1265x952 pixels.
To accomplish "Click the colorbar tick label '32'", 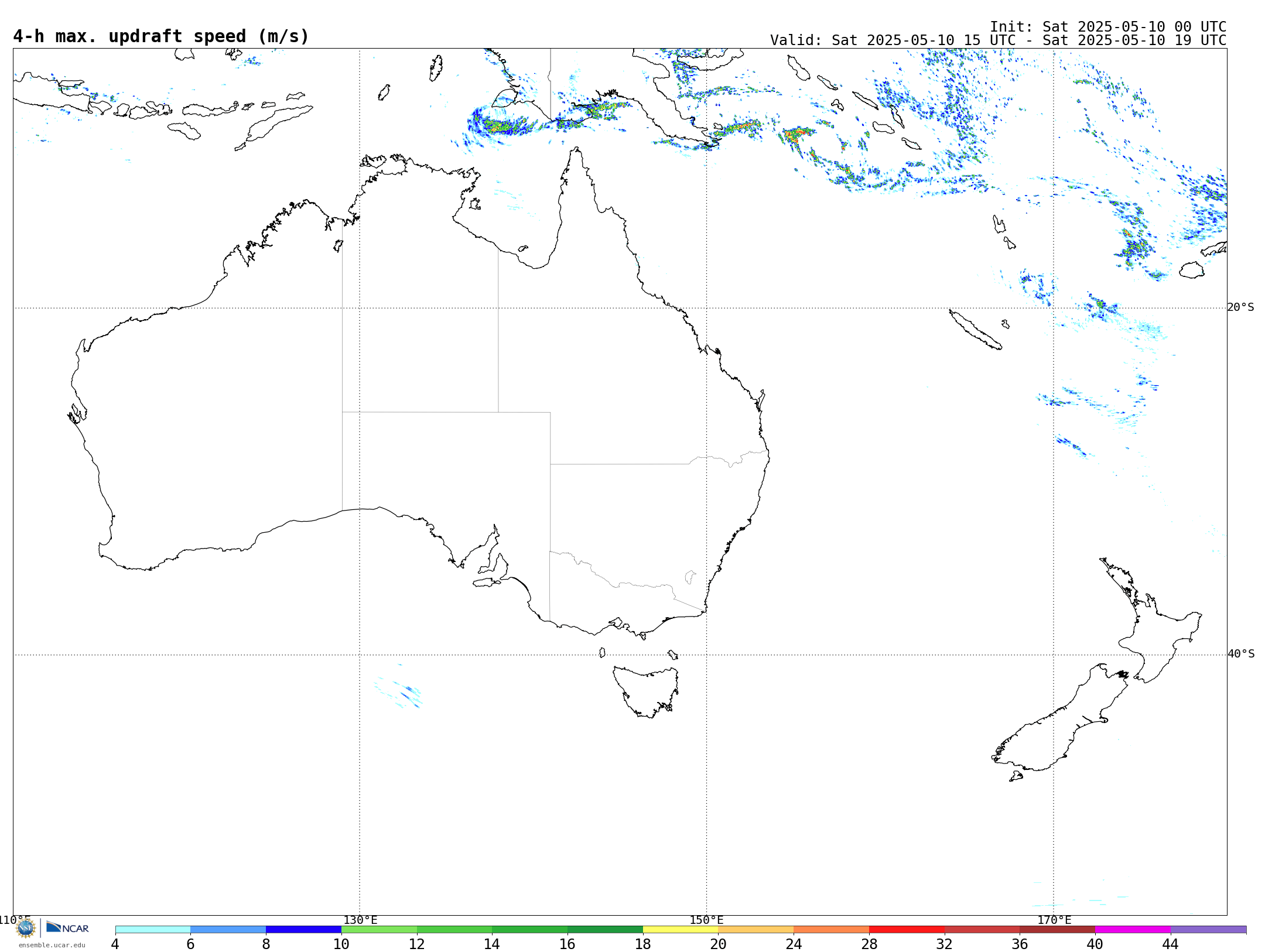I will [x=944, y=944].
